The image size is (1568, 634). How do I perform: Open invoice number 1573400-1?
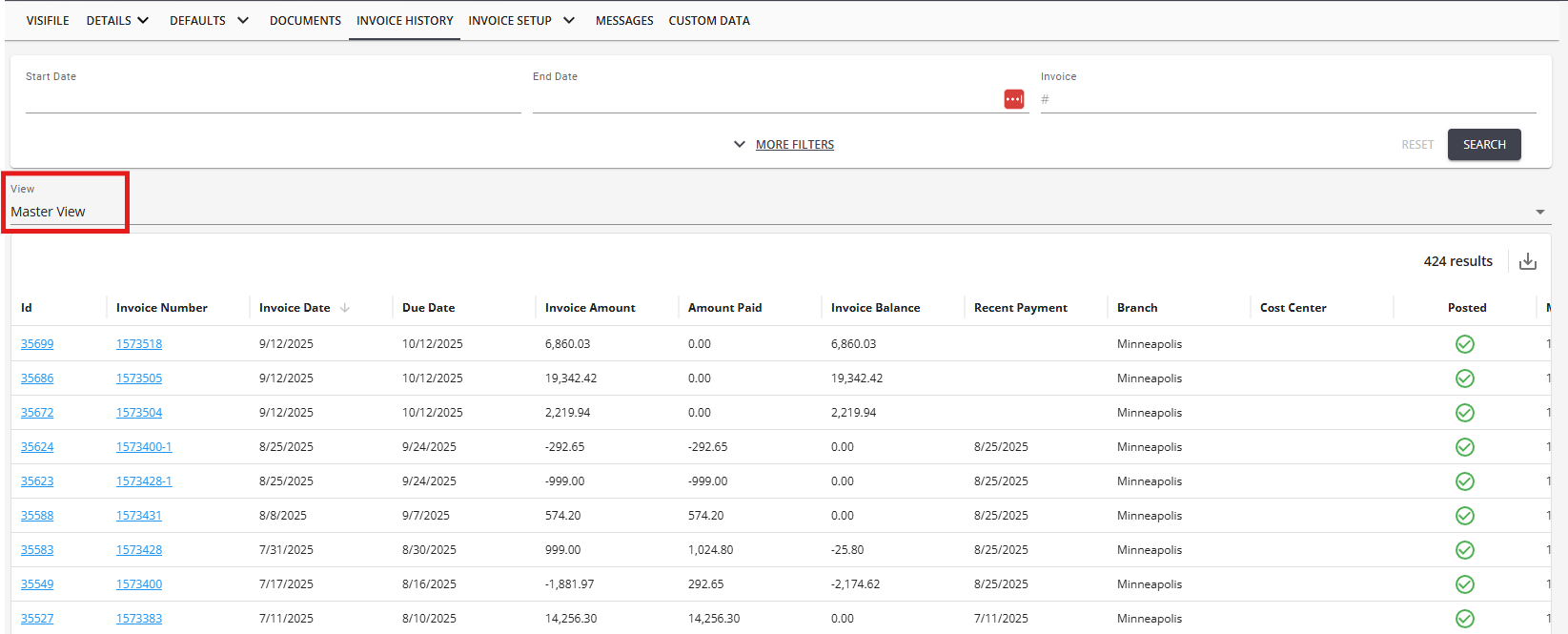[x=144, y=447]
